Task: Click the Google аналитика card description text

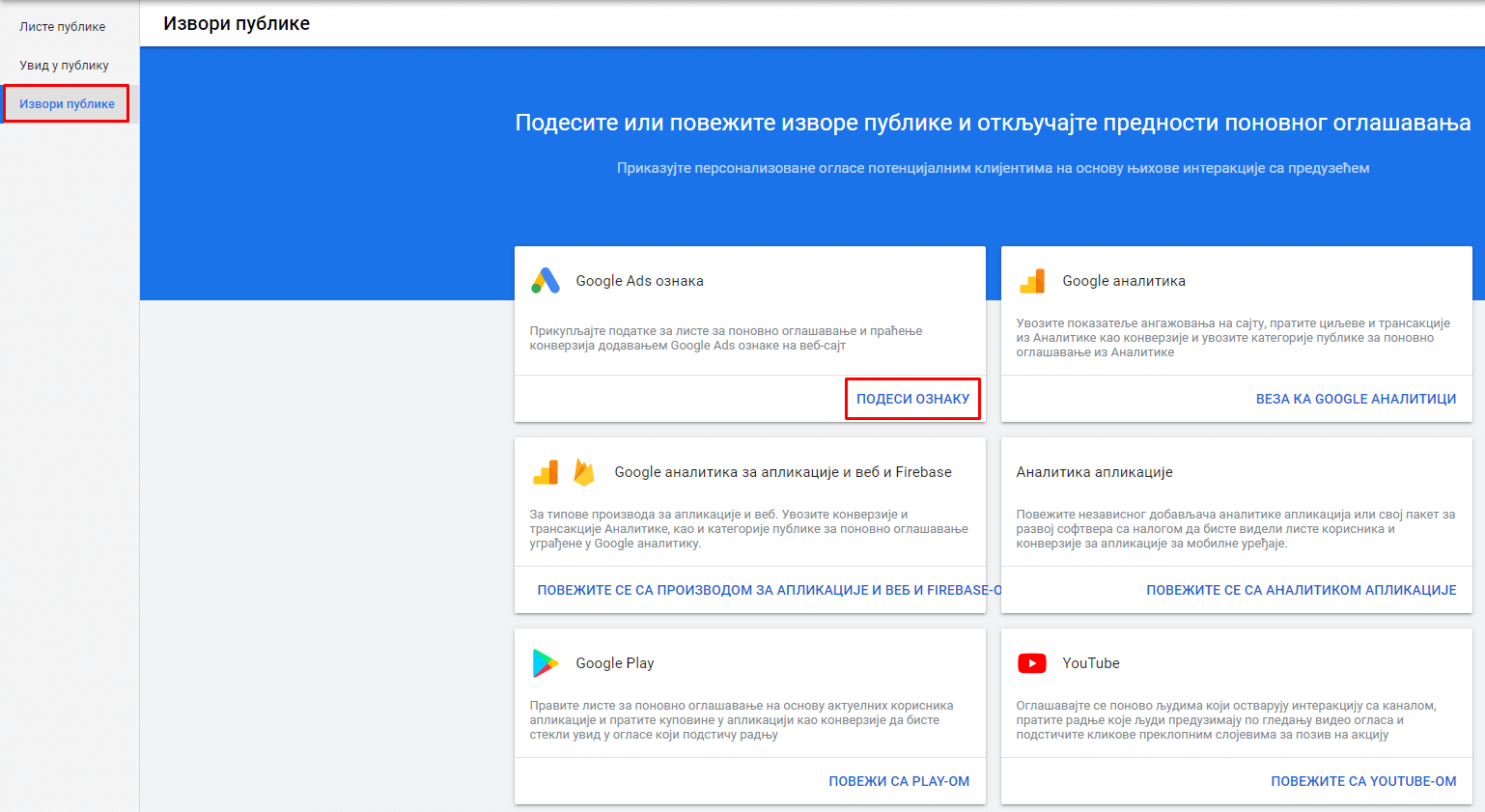Action: (1233, 338)
